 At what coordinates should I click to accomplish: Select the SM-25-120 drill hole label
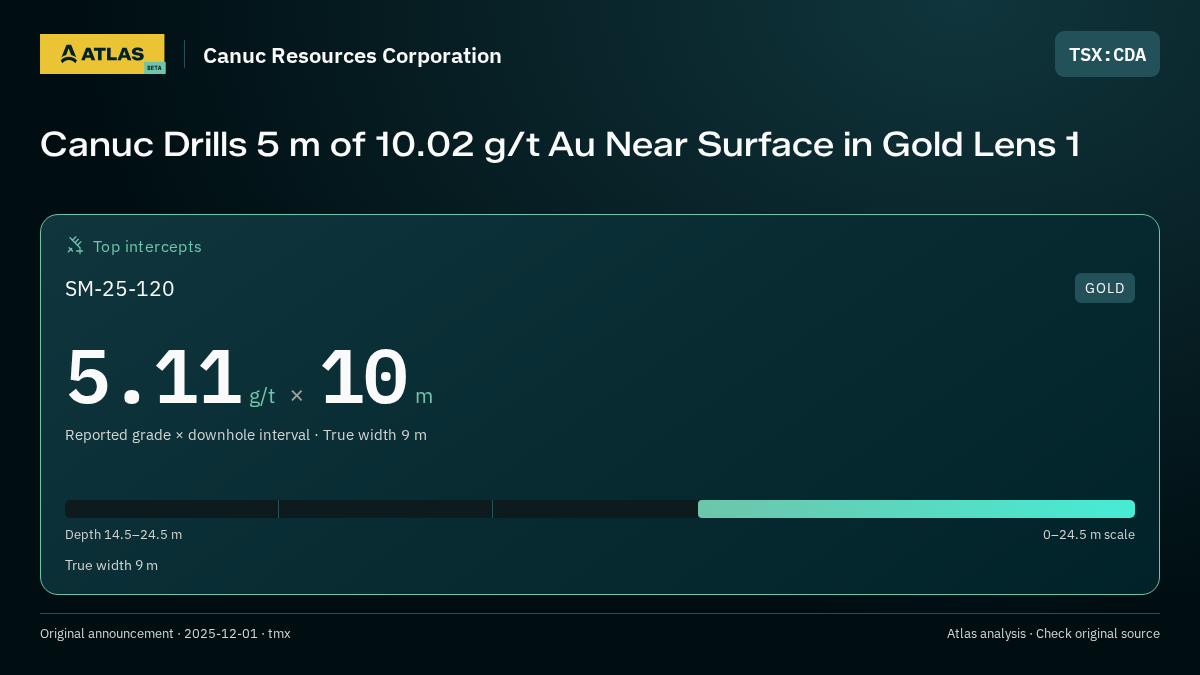pyautogui.click(x=120, y=289)
